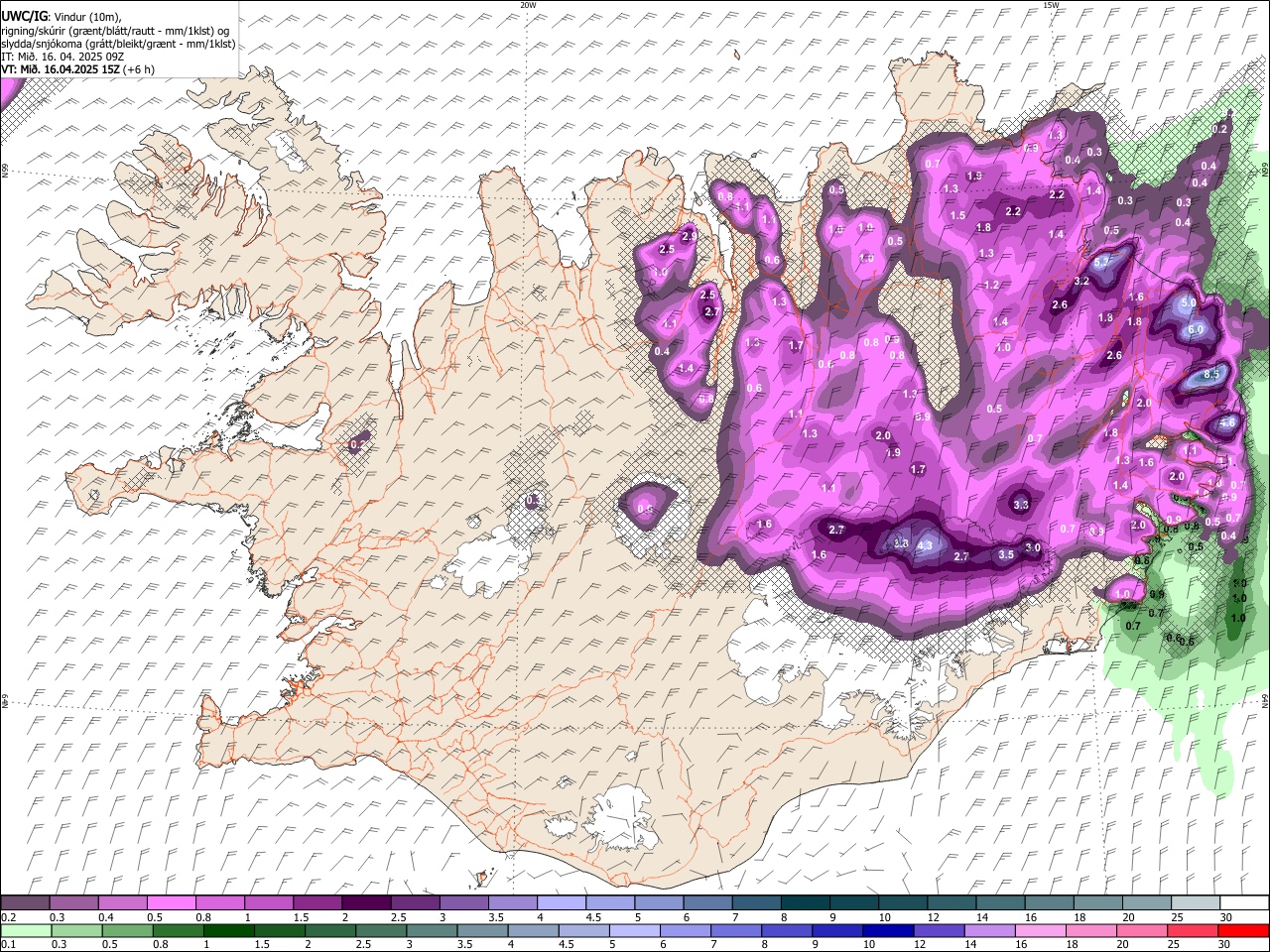The width and height of the screenshot is (1270, 952).
Task: Select the light periwinkle 5 swatch in the rain scale
Action: click(x=635, y=931)
